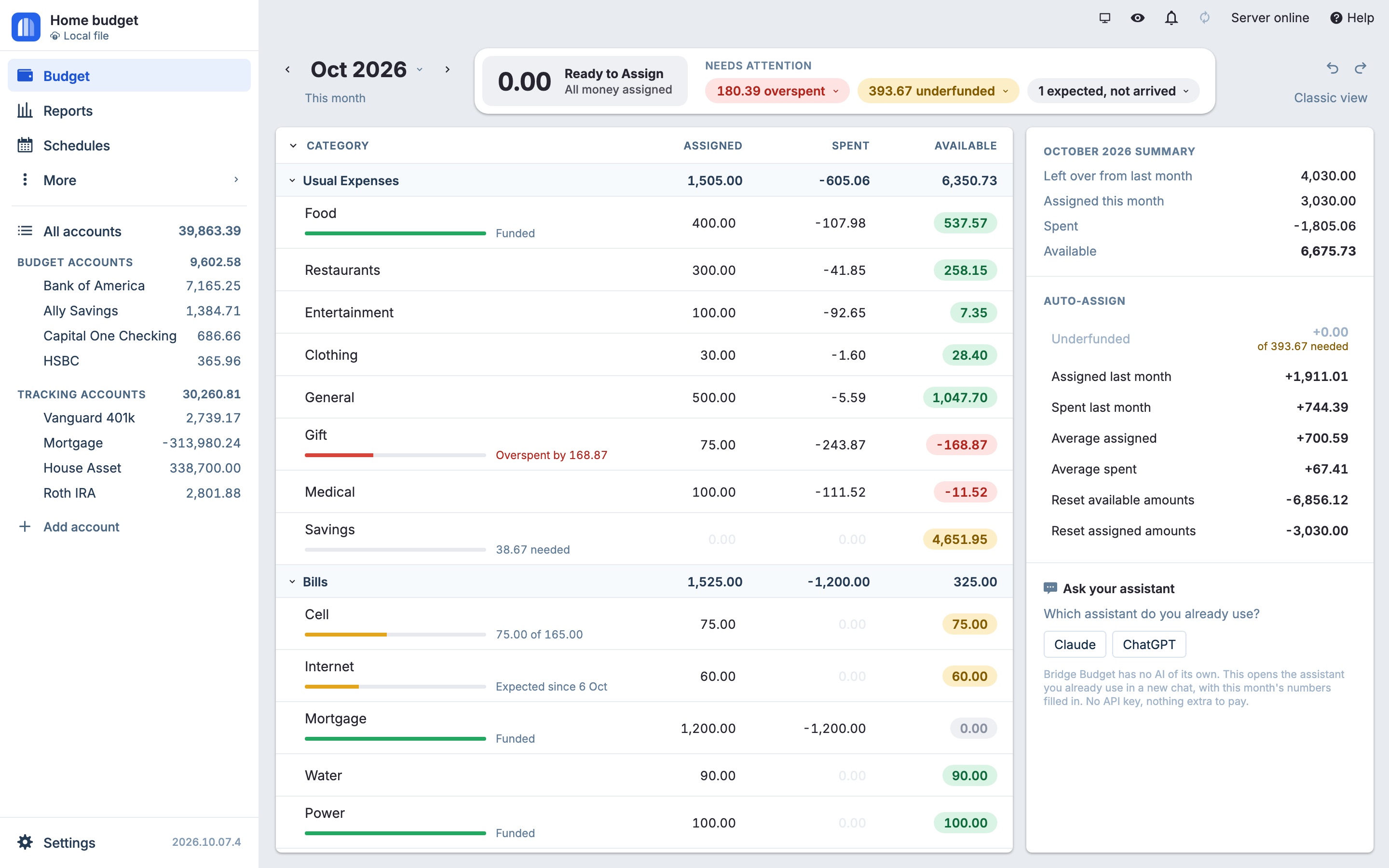Open the Vanguard 401k account
The image size is (1389, 868).
tap(129, 417)
